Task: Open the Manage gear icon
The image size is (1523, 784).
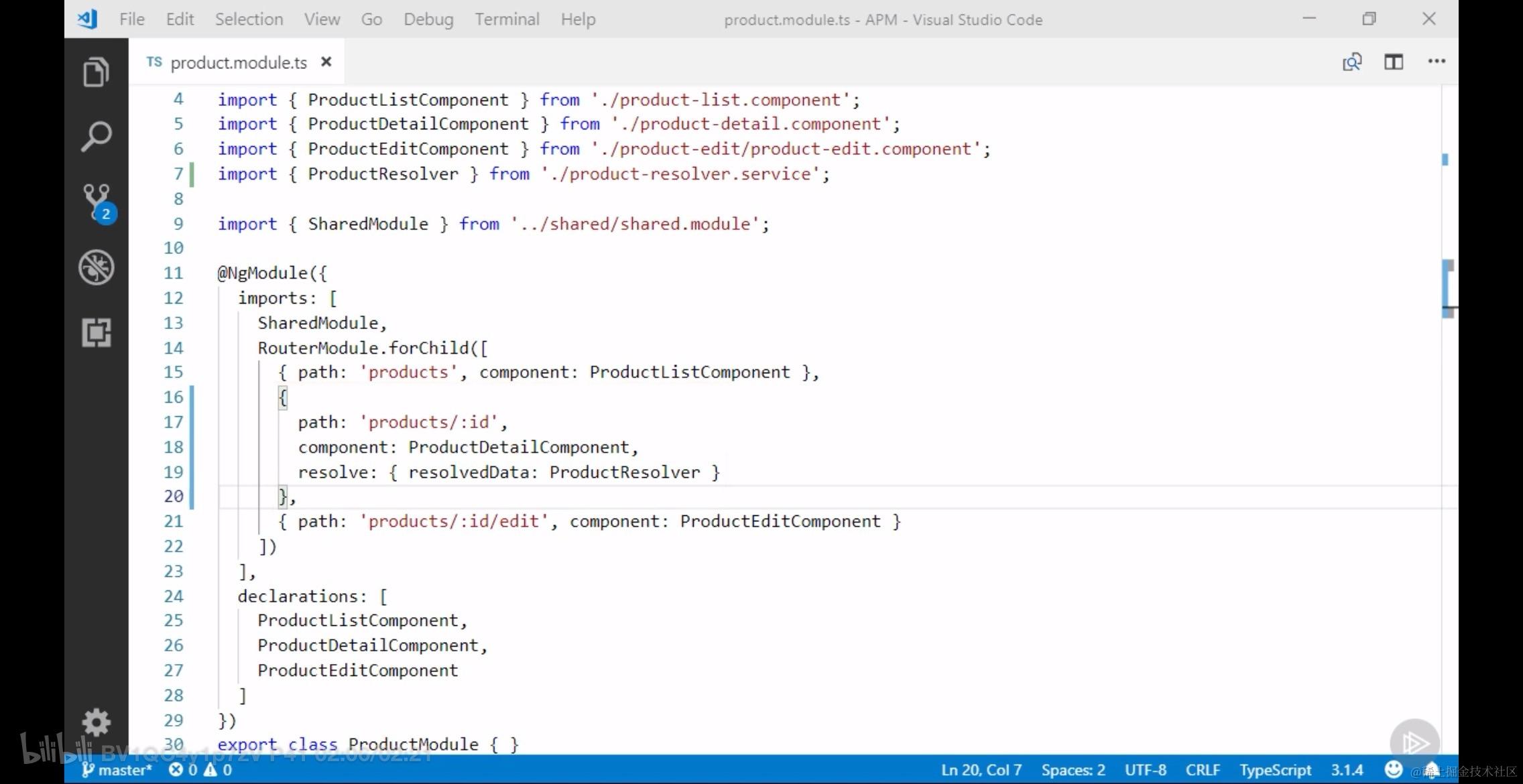Action: click(96, 722)
